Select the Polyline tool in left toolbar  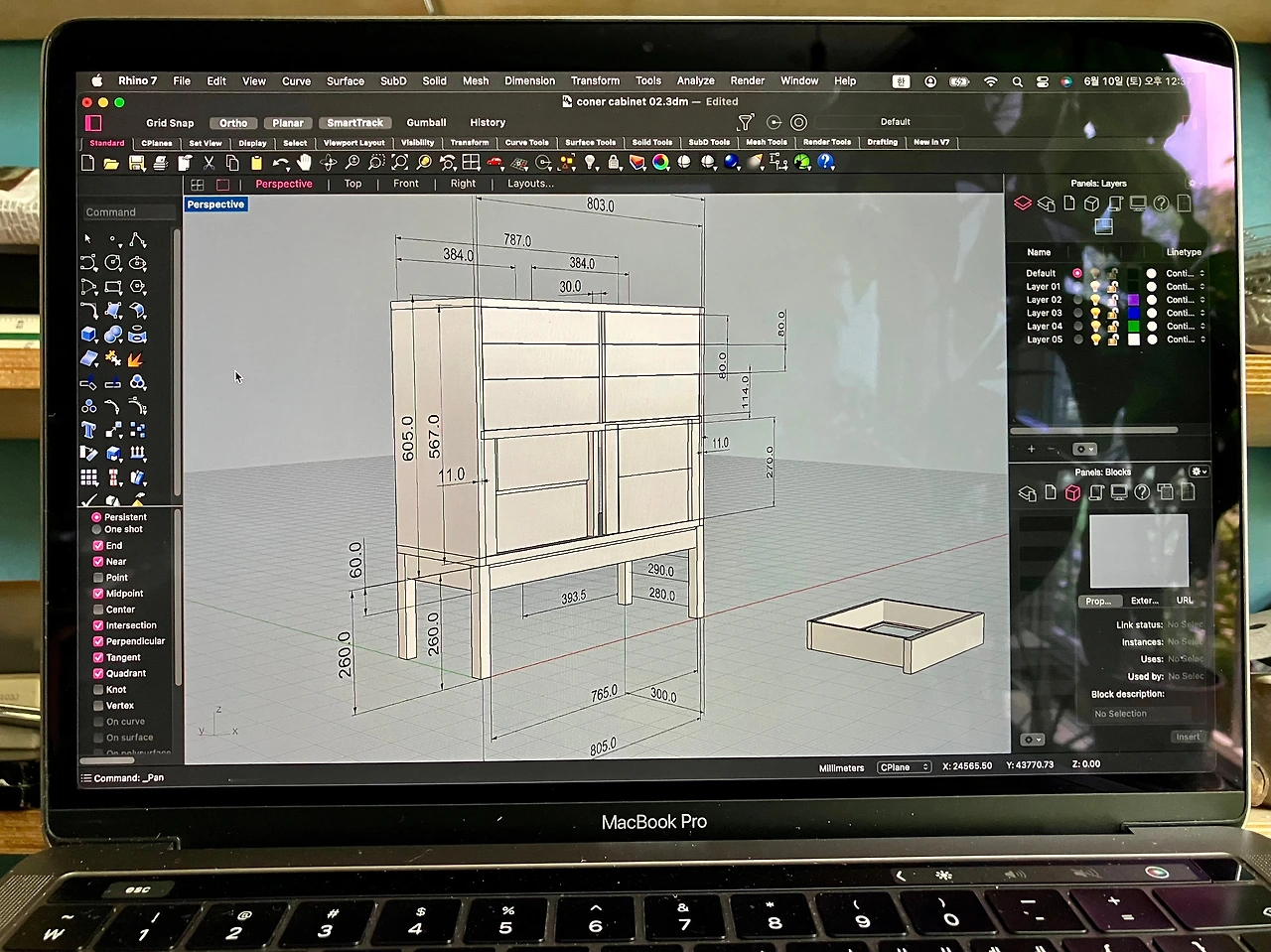[137, 240]
